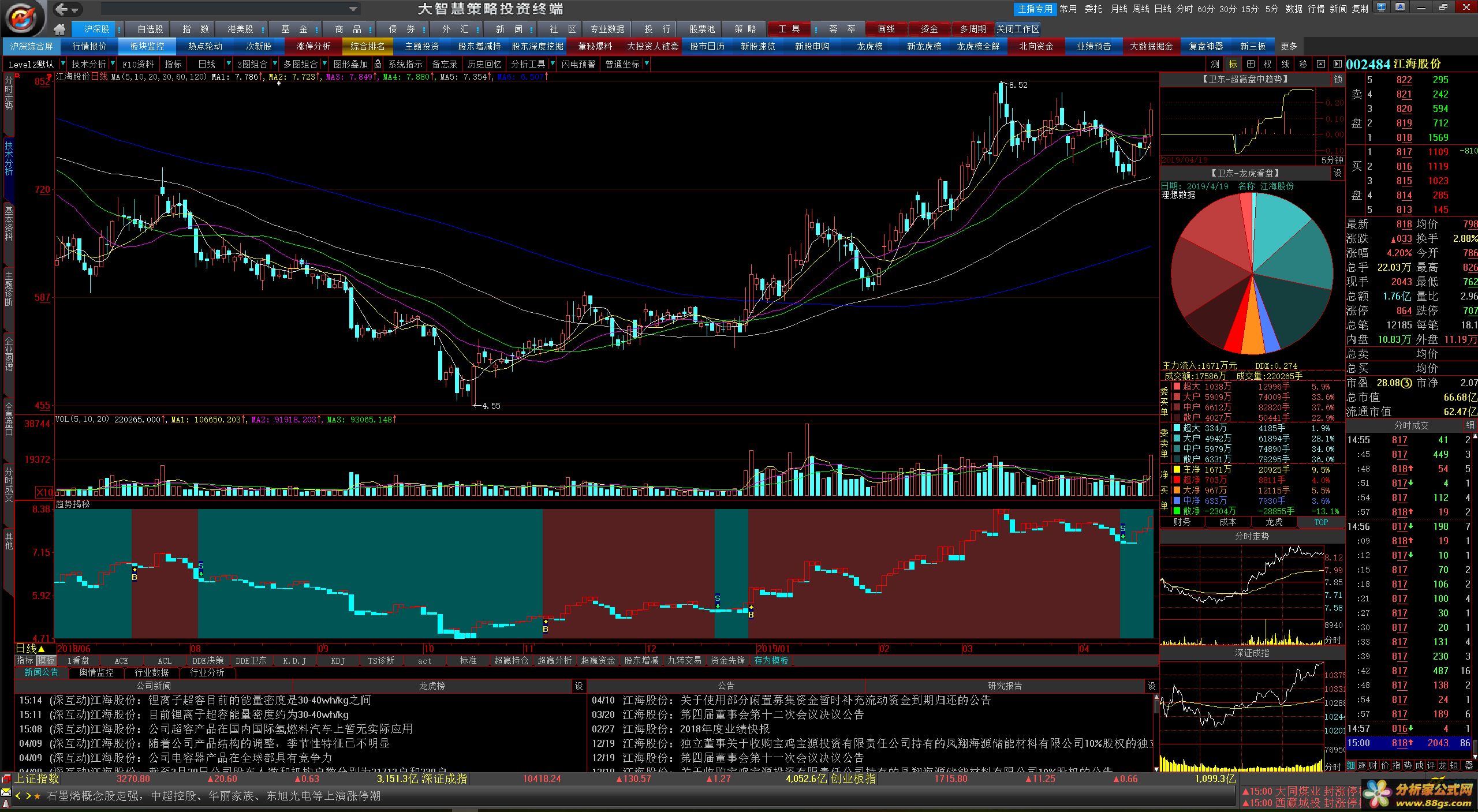Viewport: 1478px width, 812px height.
Task: Select the 60分 period shortcut
Action: tap(1205, 9)
